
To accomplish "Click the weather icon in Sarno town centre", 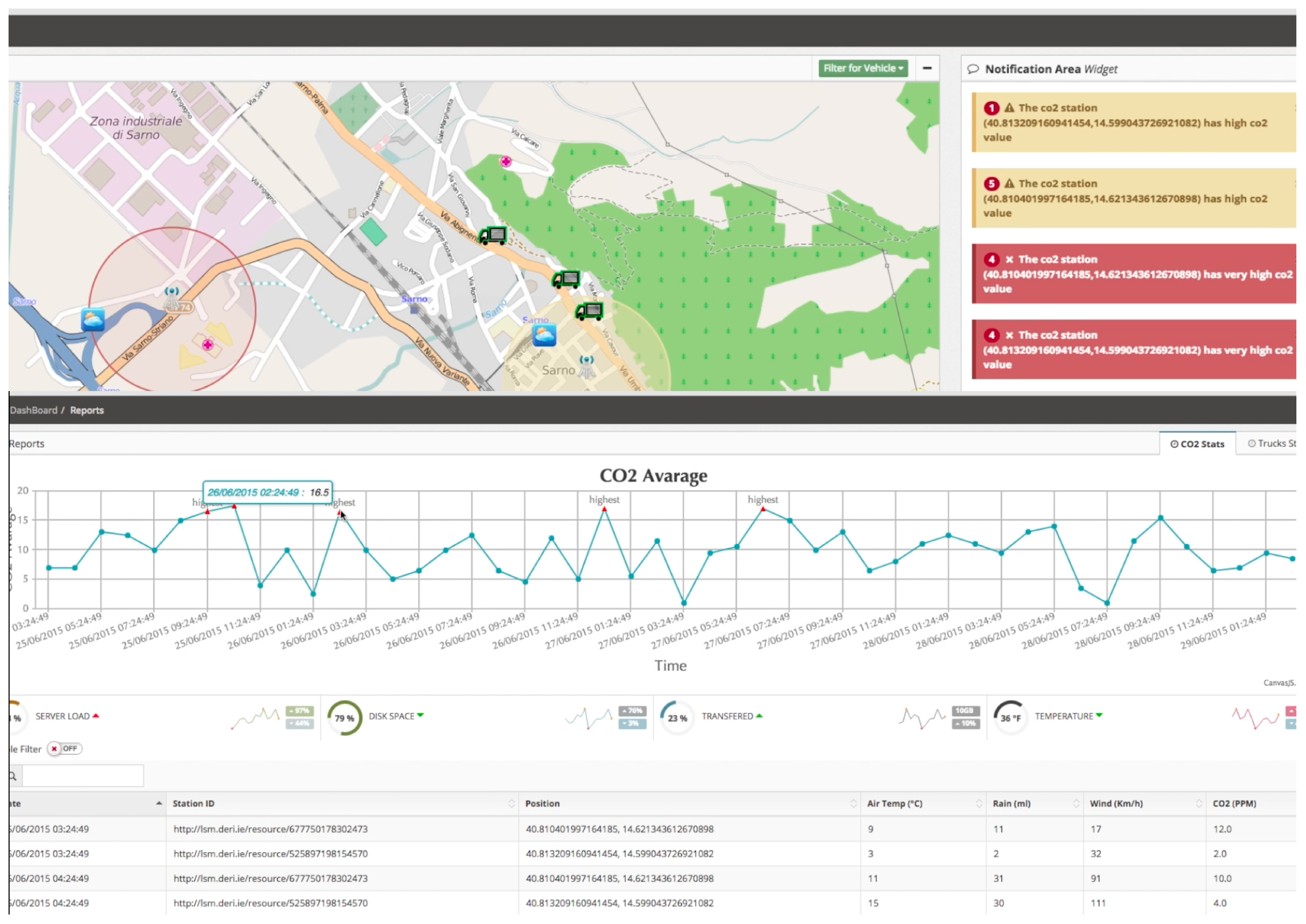I will click(x=544, y=334).
